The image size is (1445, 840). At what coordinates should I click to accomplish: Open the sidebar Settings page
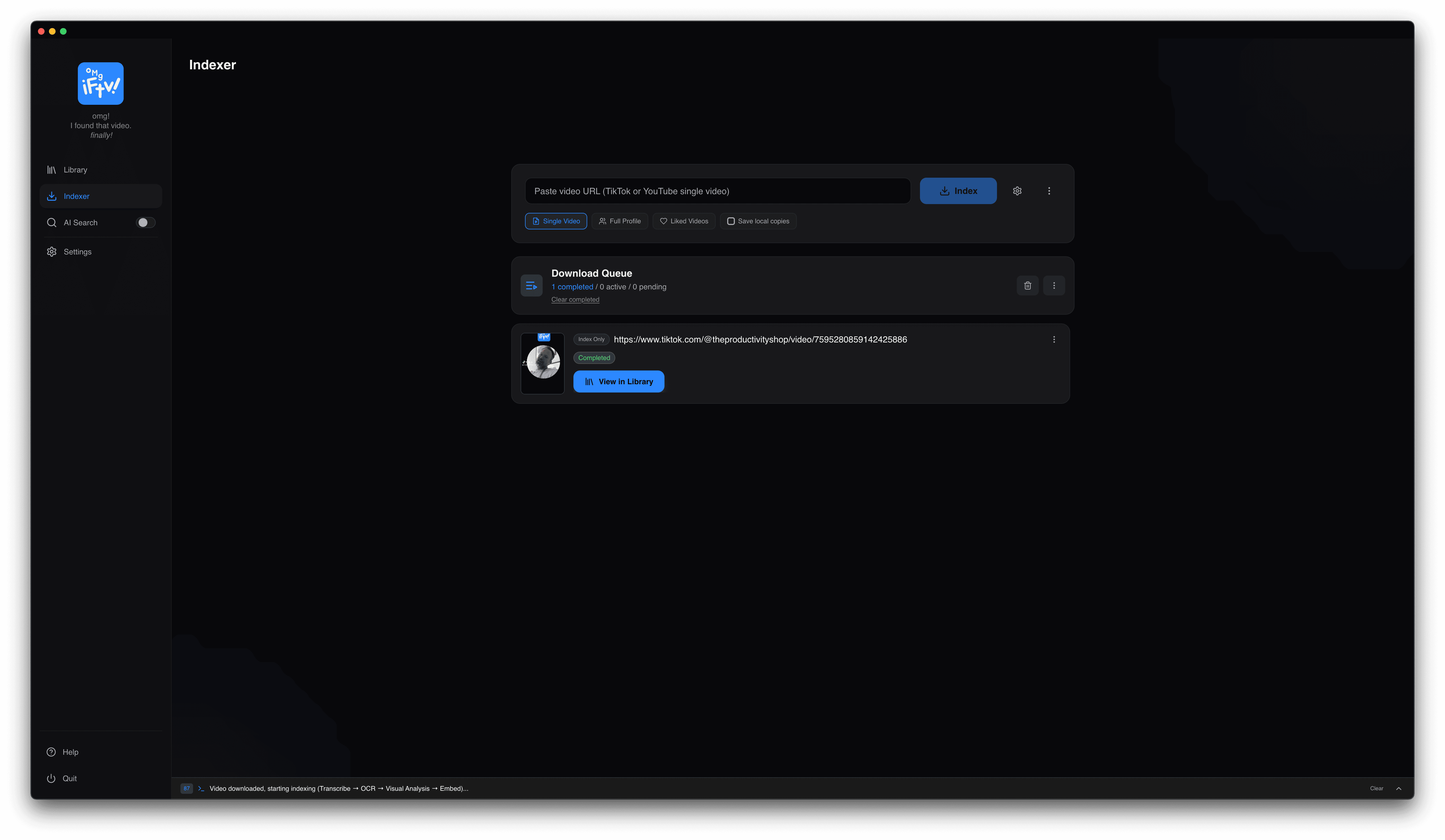pyautogui.click(x=77, y=252)
